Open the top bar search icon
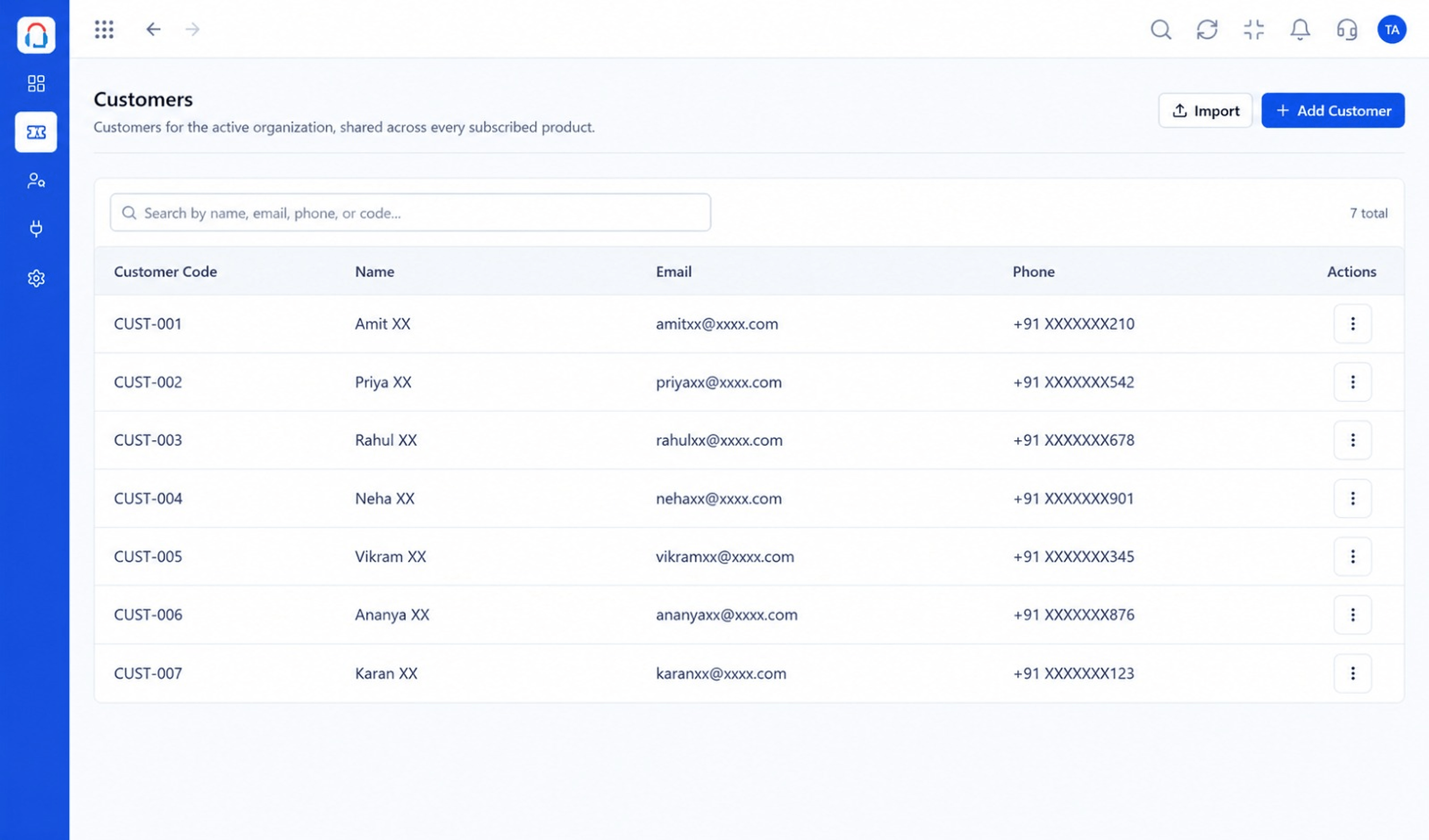 pyautogui.click(x=1161, y=29)
